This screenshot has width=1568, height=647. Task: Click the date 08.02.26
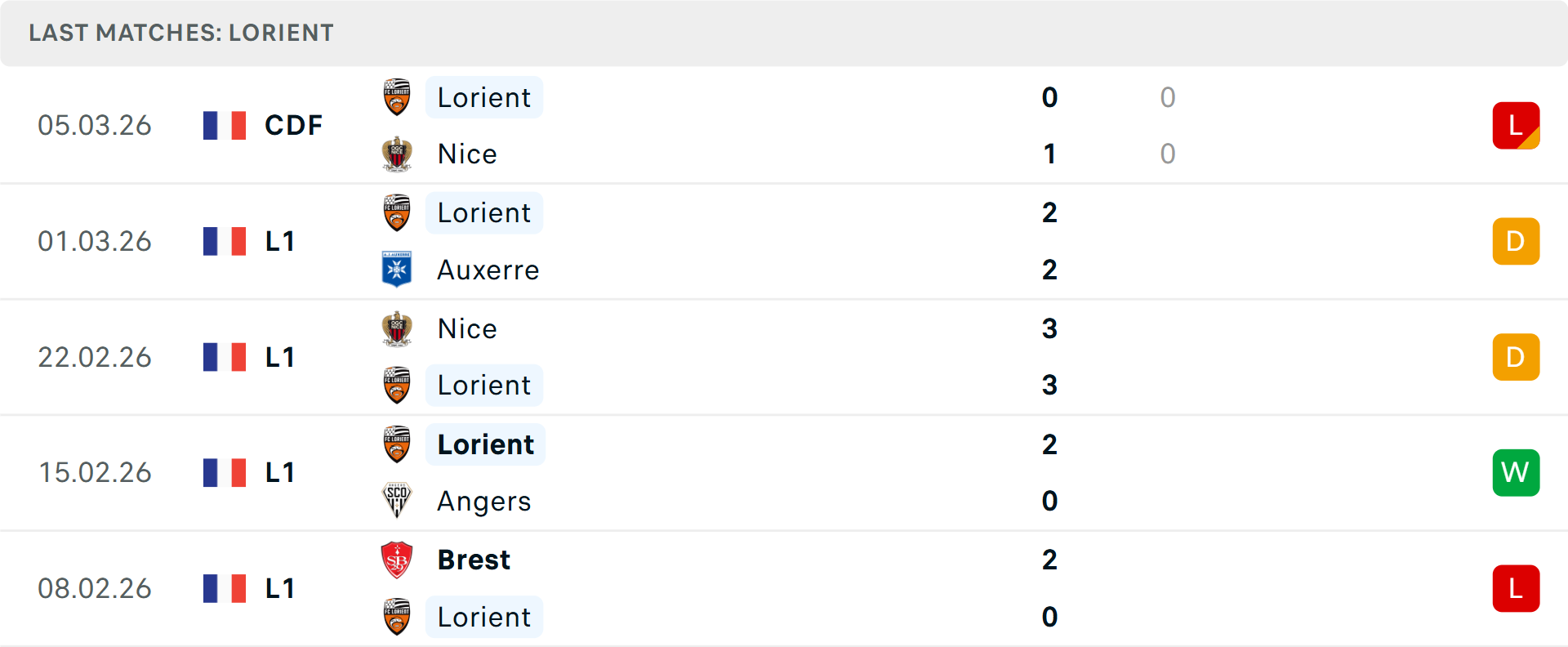click(x=95, y=588)
